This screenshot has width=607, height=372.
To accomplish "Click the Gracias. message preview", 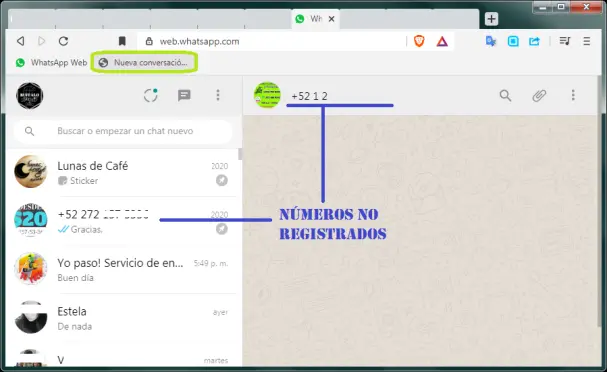I will (x=86, y=230).
